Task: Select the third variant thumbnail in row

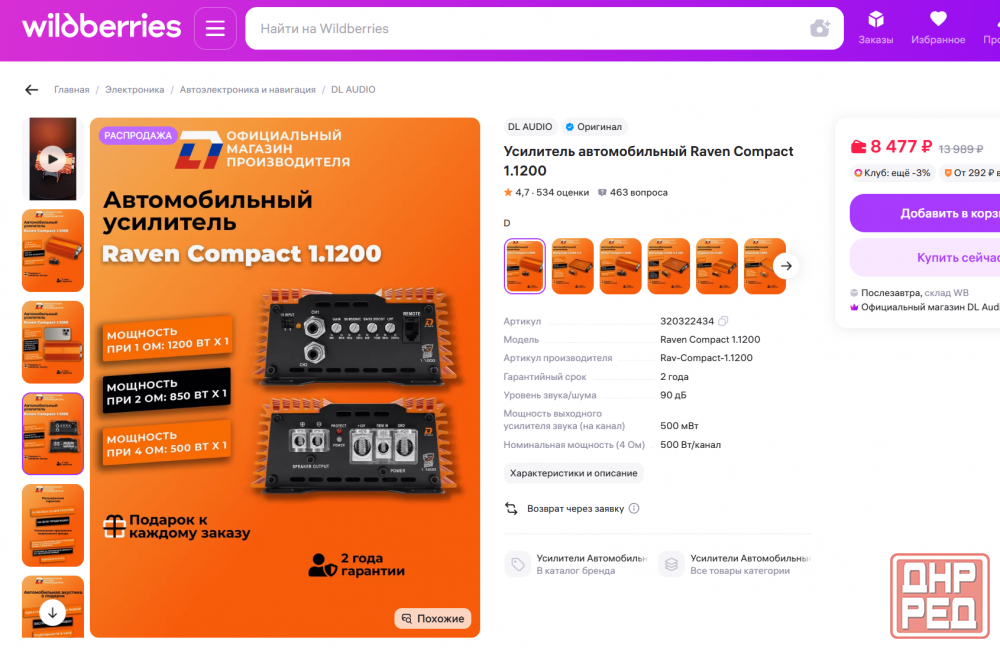Action: [621, 266]
